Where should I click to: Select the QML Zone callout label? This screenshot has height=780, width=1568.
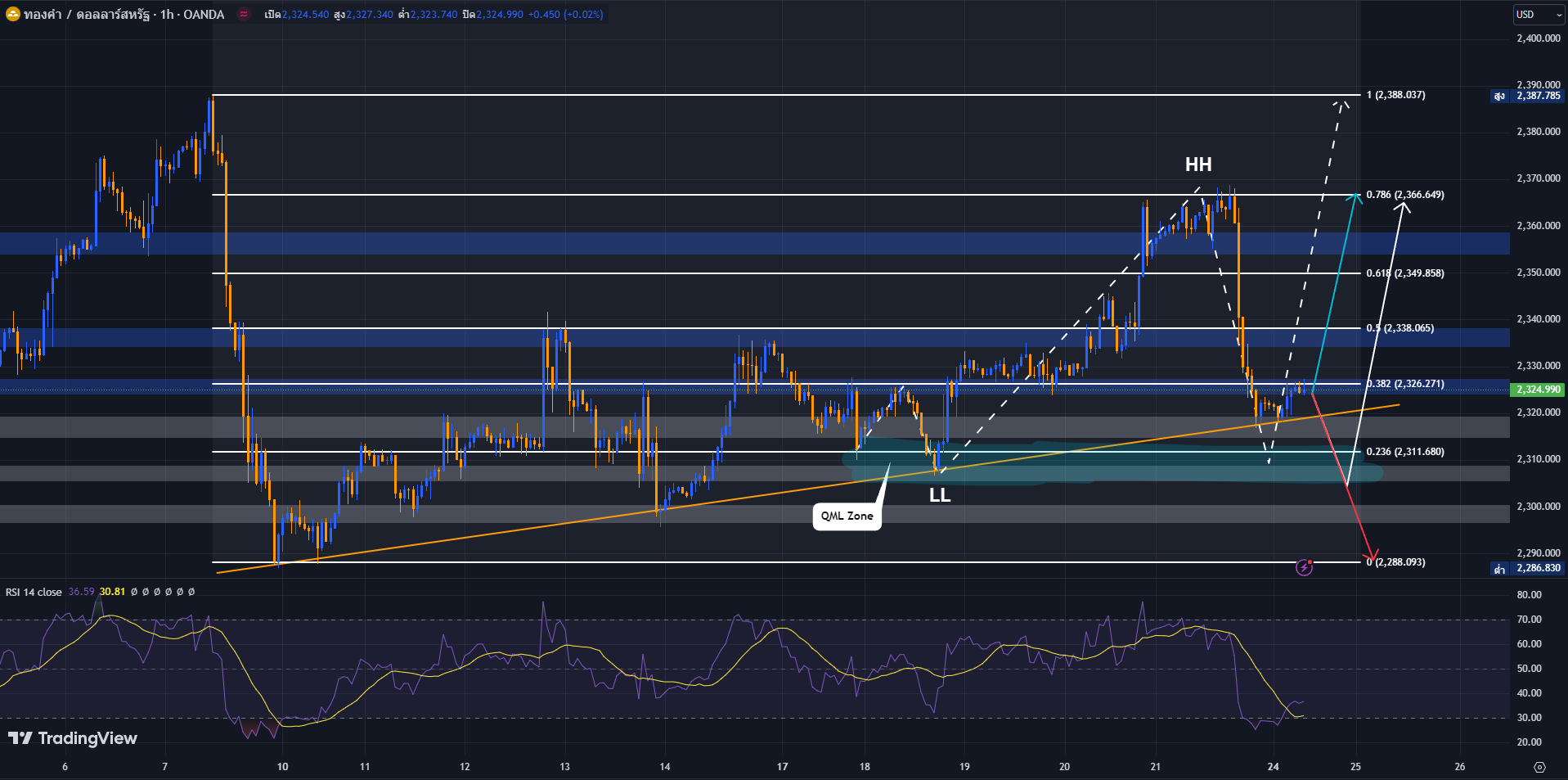(x=847, y=516)
